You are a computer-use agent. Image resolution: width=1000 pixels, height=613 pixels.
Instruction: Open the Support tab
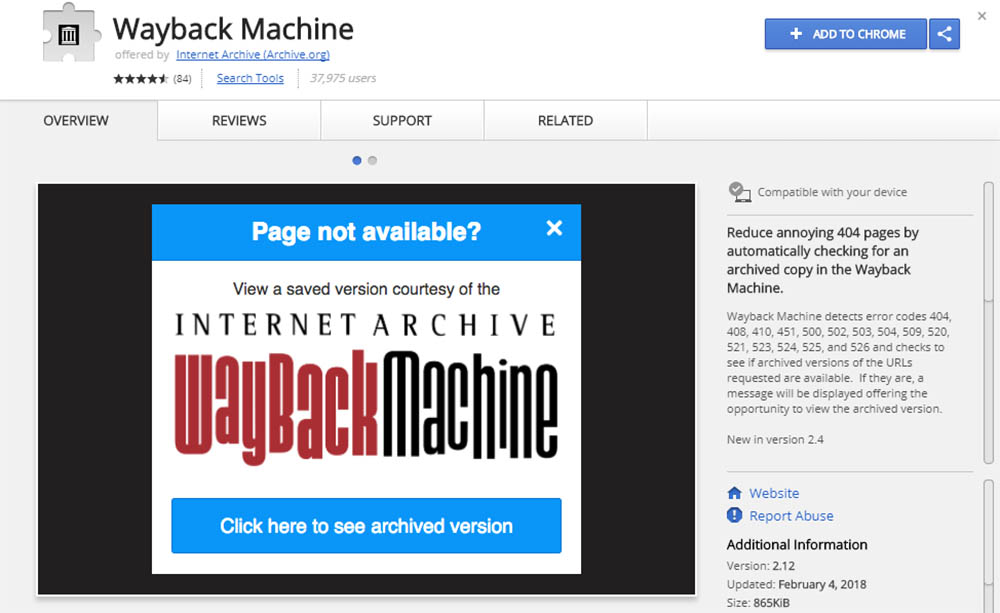[x=402, y=121]
